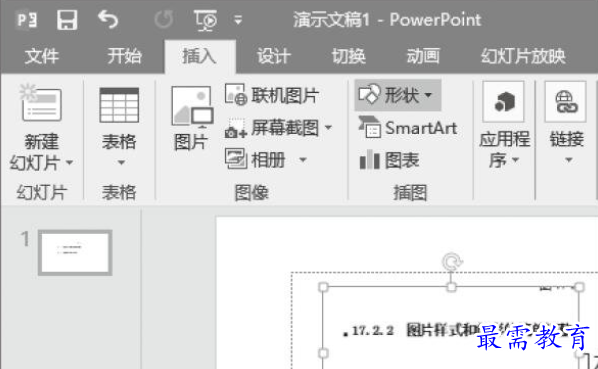Click the rotation handle above the picture
598x369 pixels.
coord(452,262)
